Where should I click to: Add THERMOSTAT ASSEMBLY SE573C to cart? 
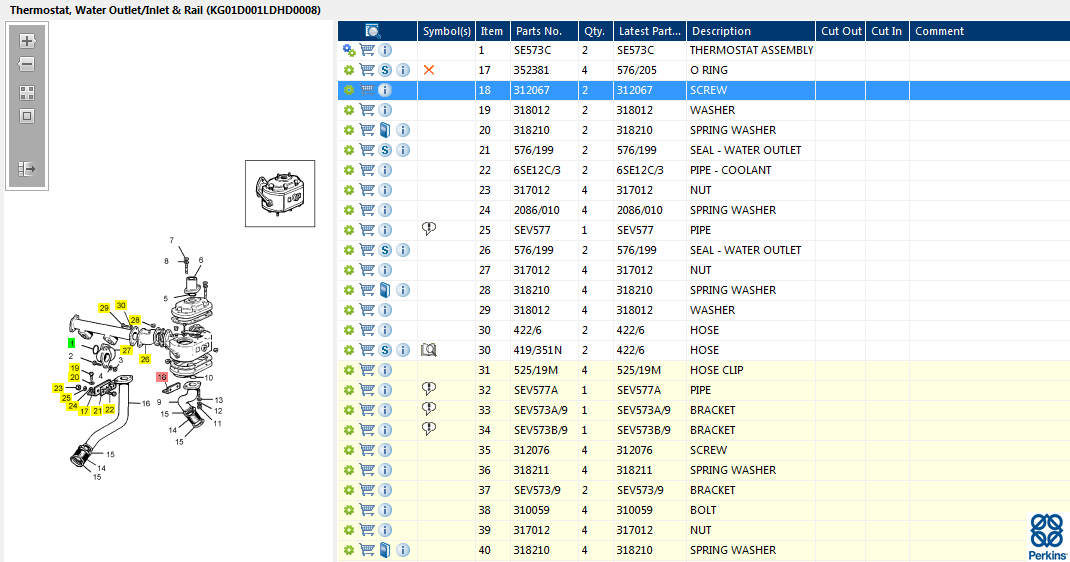click(x=367, y=50)
